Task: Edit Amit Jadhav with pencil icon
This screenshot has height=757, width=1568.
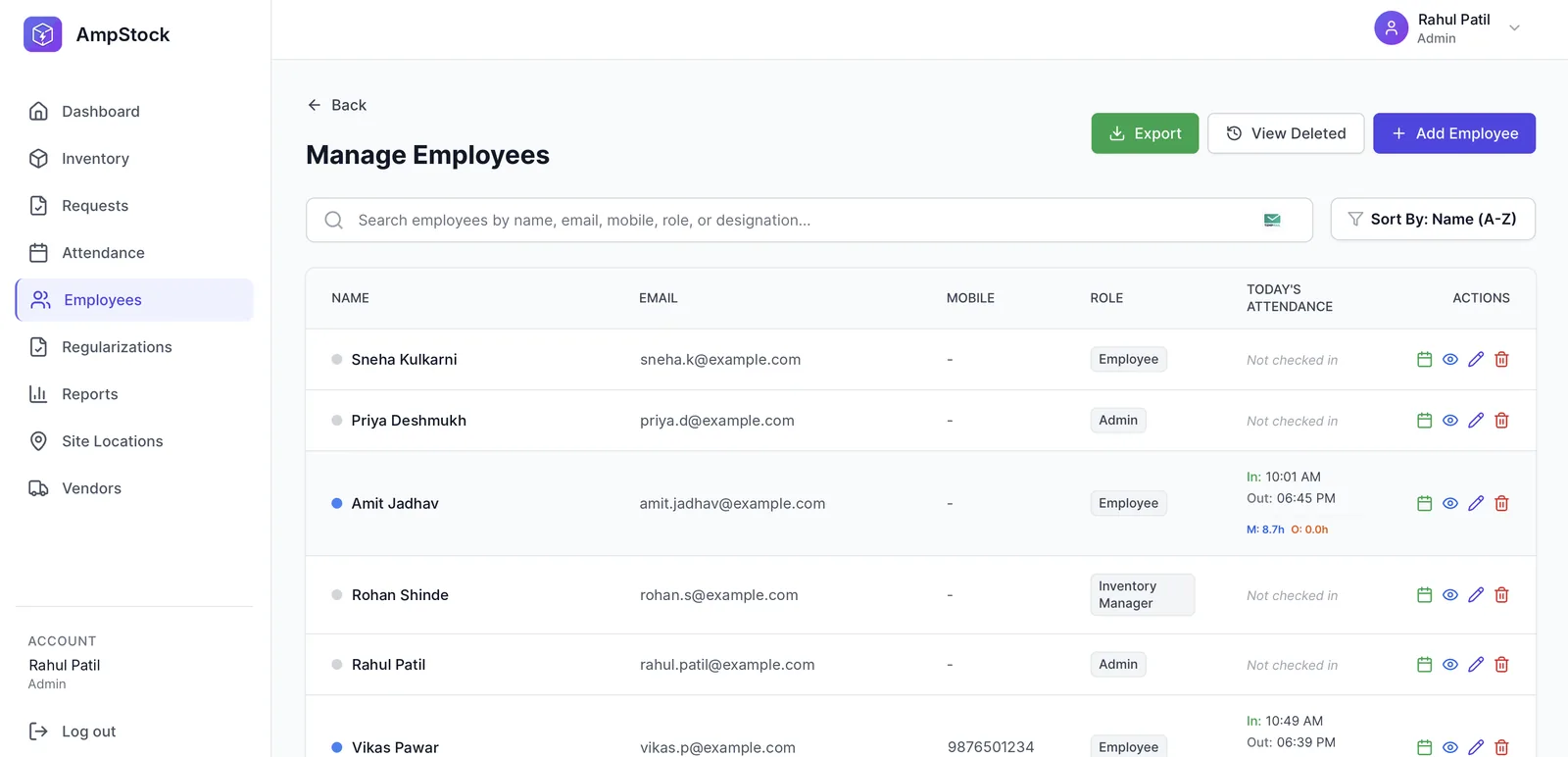Action: pos(1476,504)
